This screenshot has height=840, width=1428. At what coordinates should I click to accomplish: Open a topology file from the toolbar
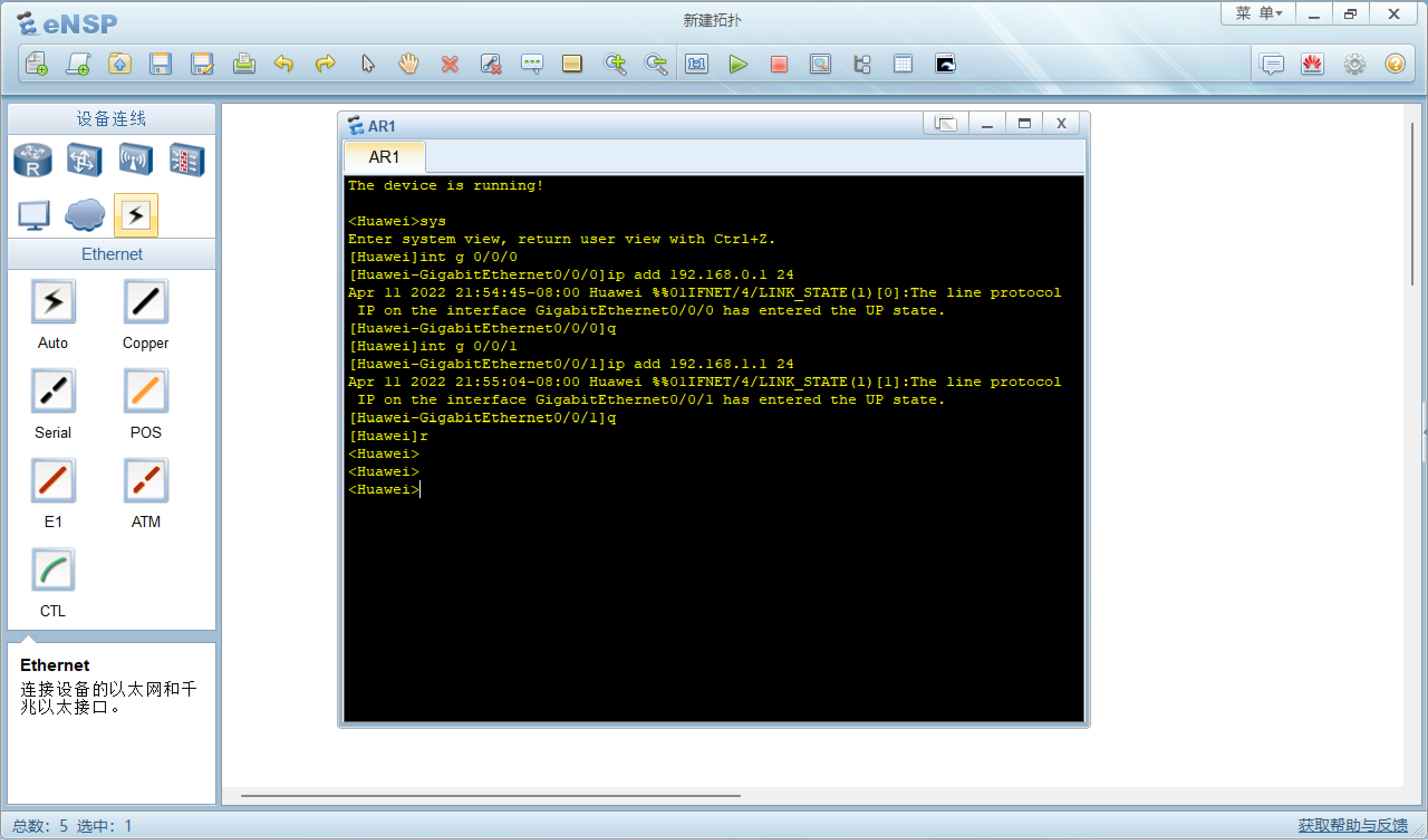(x=119, y=64)
